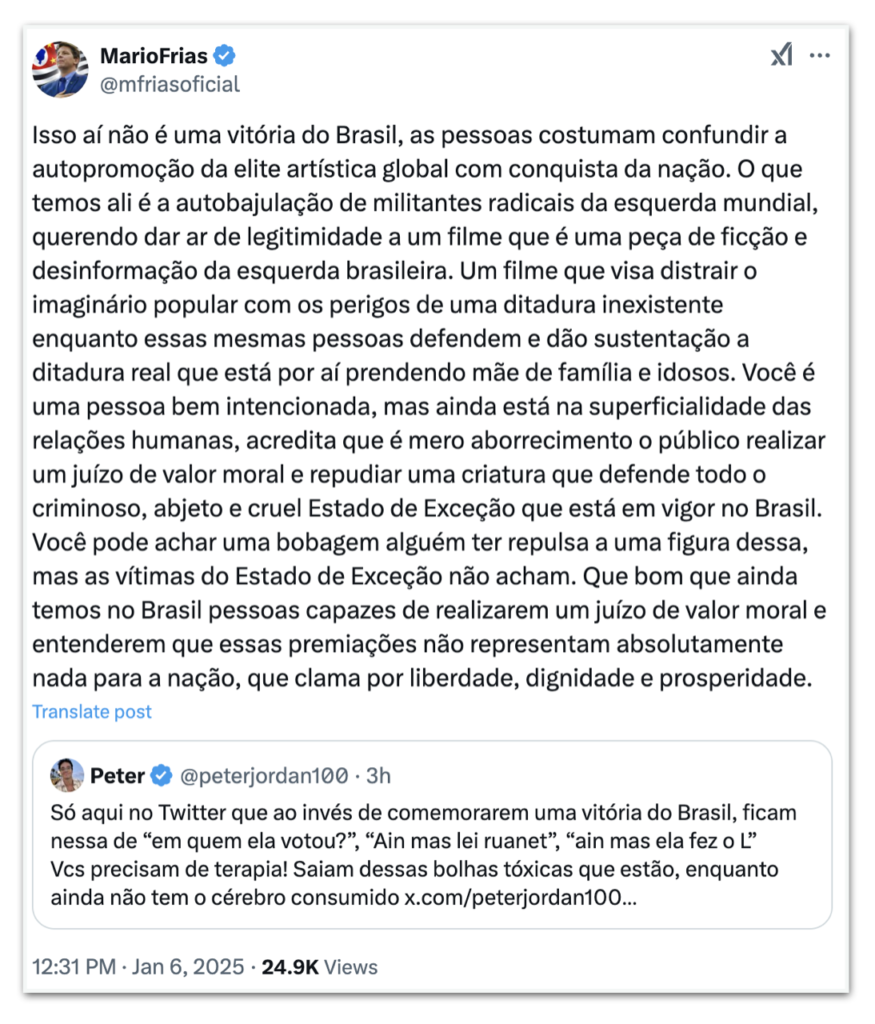Viewport: 875px width, 1024px height.
Task: Open Grok explanation icon for this post
Action: pyautogui.click(x=781, y=57)
